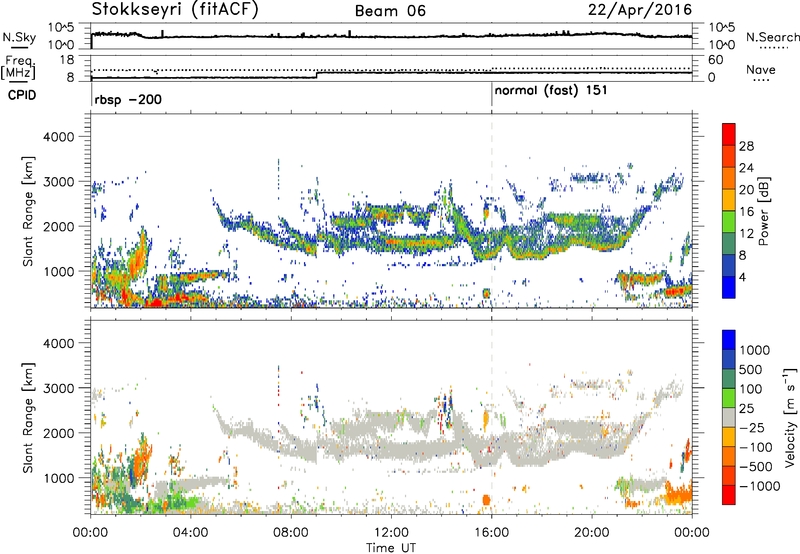Click the '2000' slant range tick on the velocity panel
800x554 pixels.
(x=59, y=433)
